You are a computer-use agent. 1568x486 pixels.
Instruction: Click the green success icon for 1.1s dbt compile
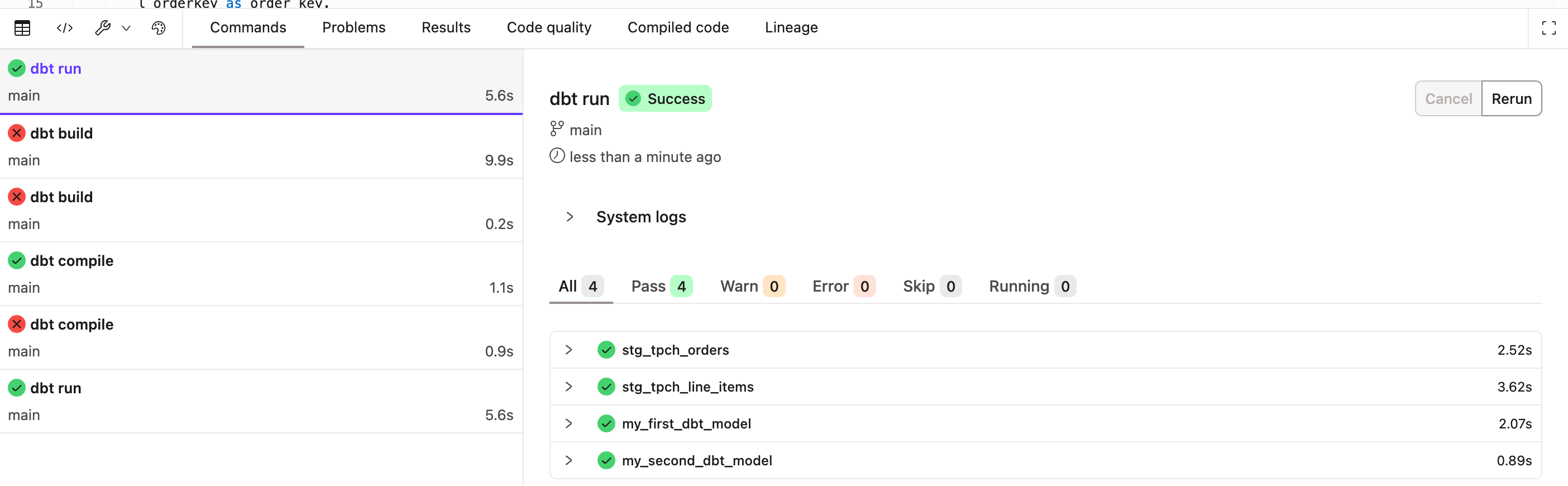pyautogui.click(x=16, y=261)
